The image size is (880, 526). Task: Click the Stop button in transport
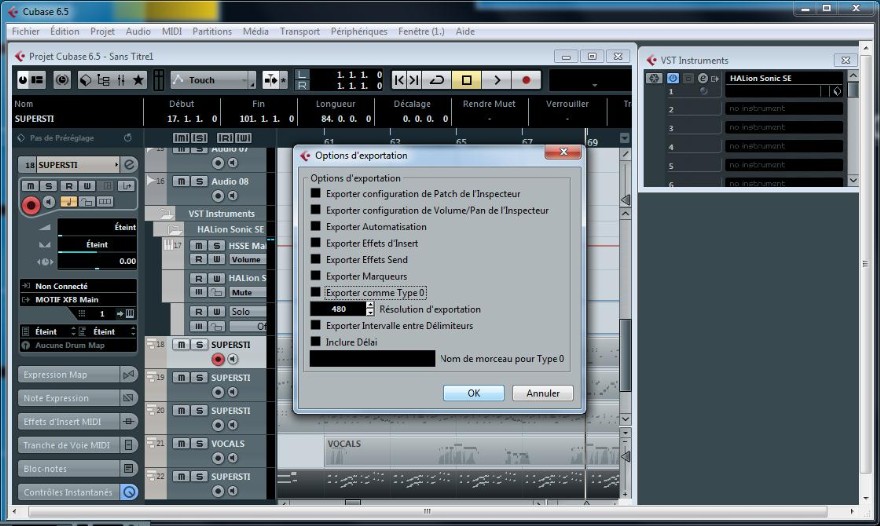[466, 80]
